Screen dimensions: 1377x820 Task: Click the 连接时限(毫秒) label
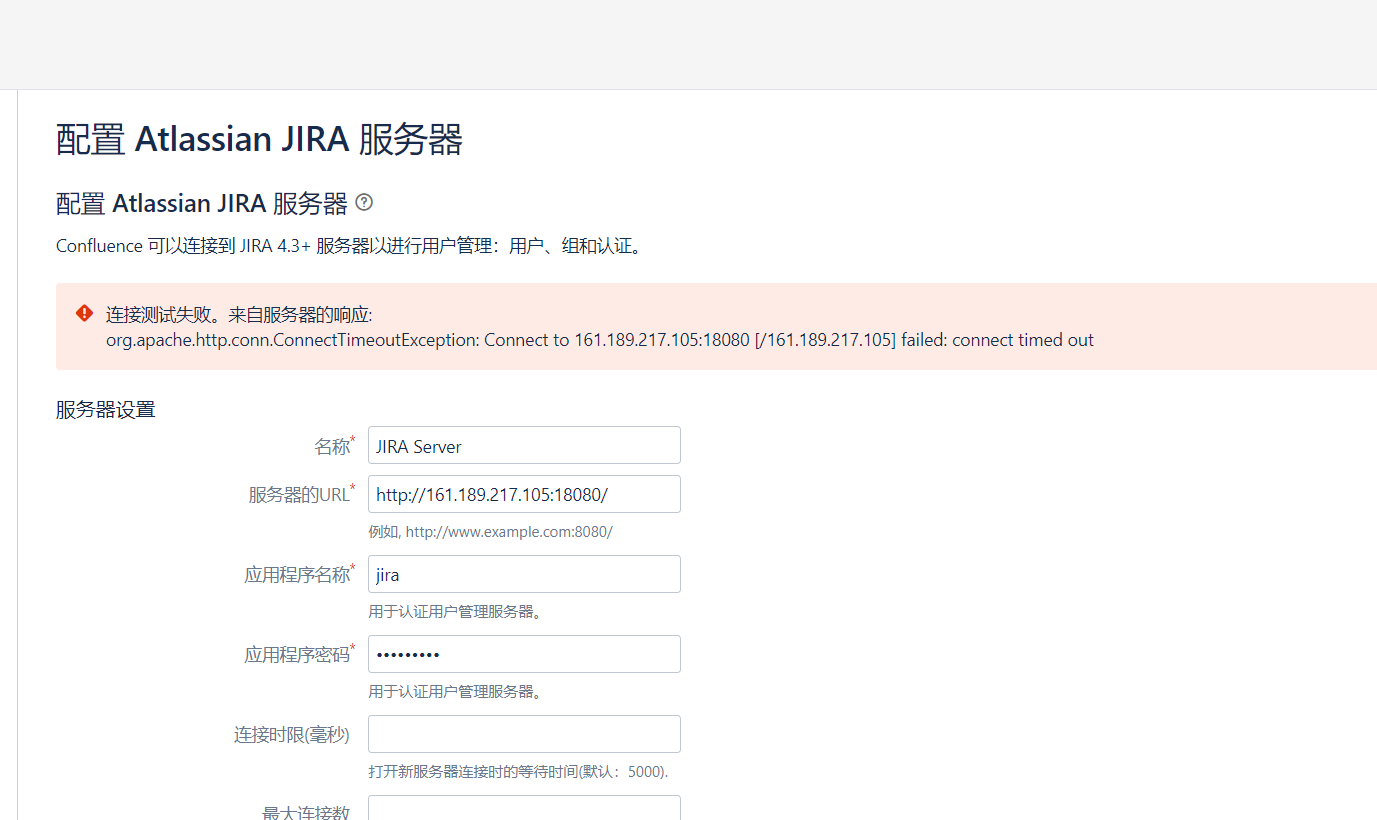pos(292,735)
